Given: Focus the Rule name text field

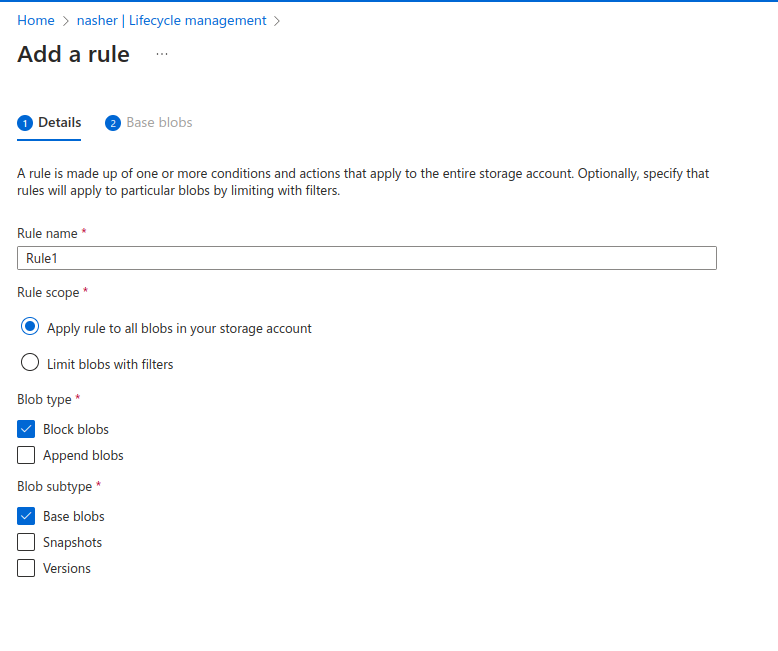Looking at the screenshot, I should (x=366, y=258).
